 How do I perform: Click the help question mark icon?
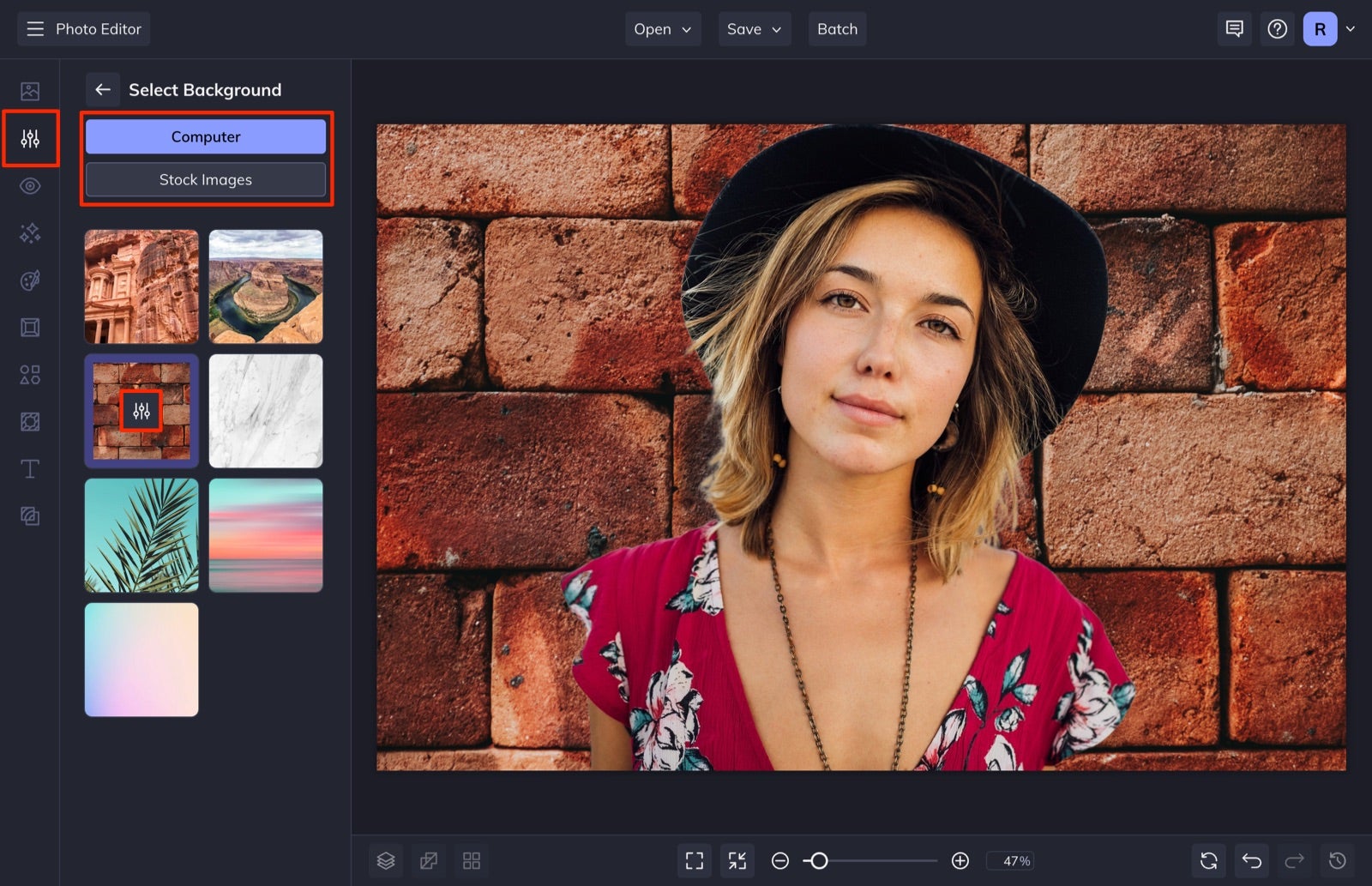1277,28
